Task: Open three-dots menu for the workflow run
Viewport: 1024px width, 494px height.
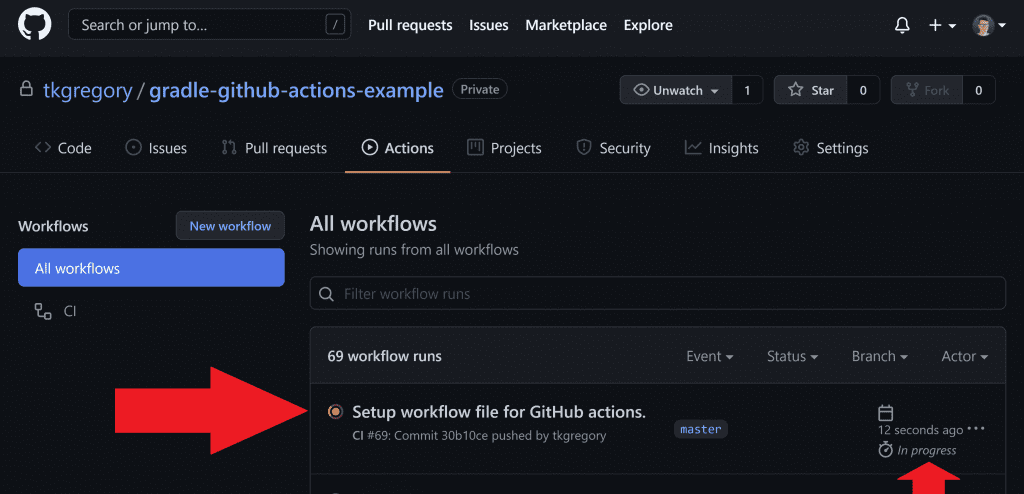Action: [x=977, y=429]
